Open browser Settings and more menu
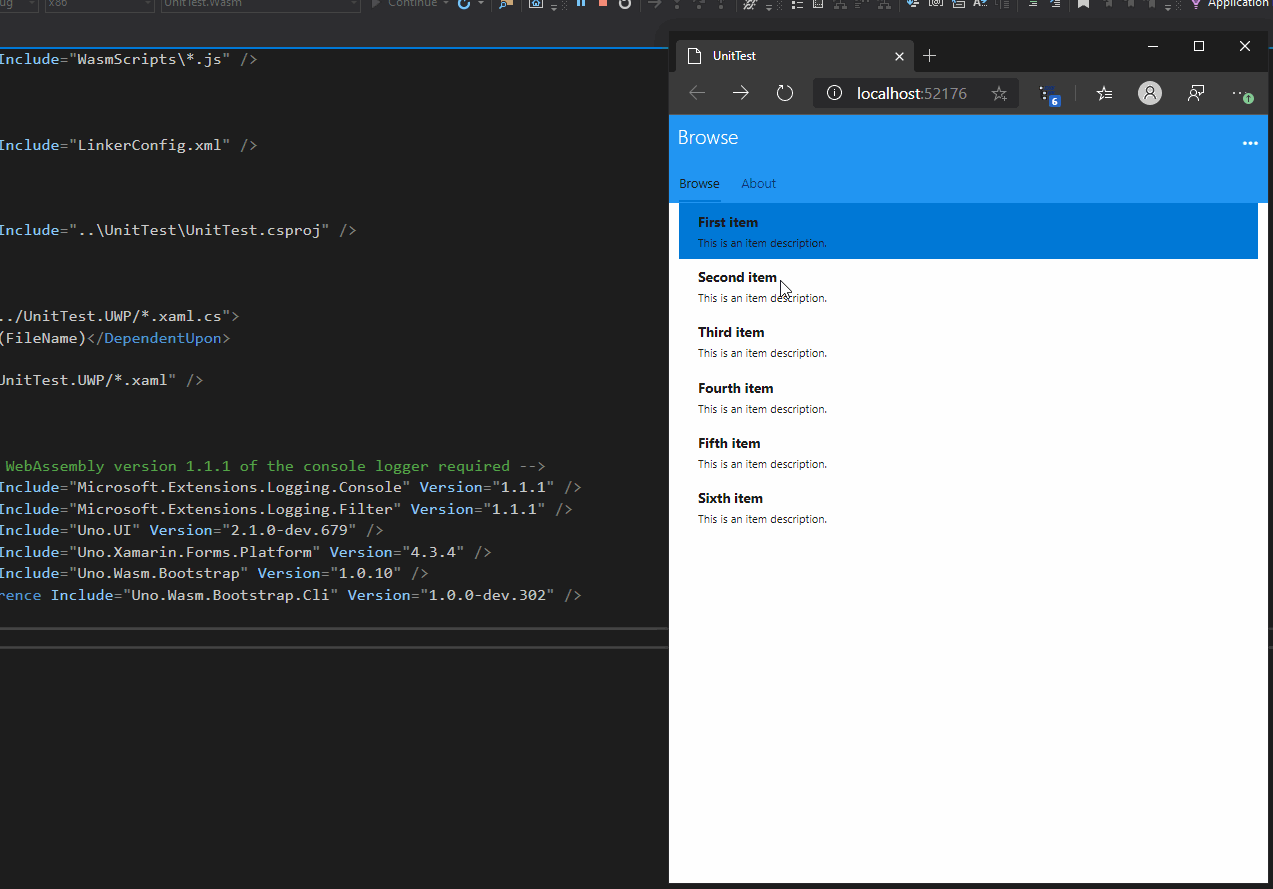This screenshot has height=889, width=1273. [x=1242, y=94]
